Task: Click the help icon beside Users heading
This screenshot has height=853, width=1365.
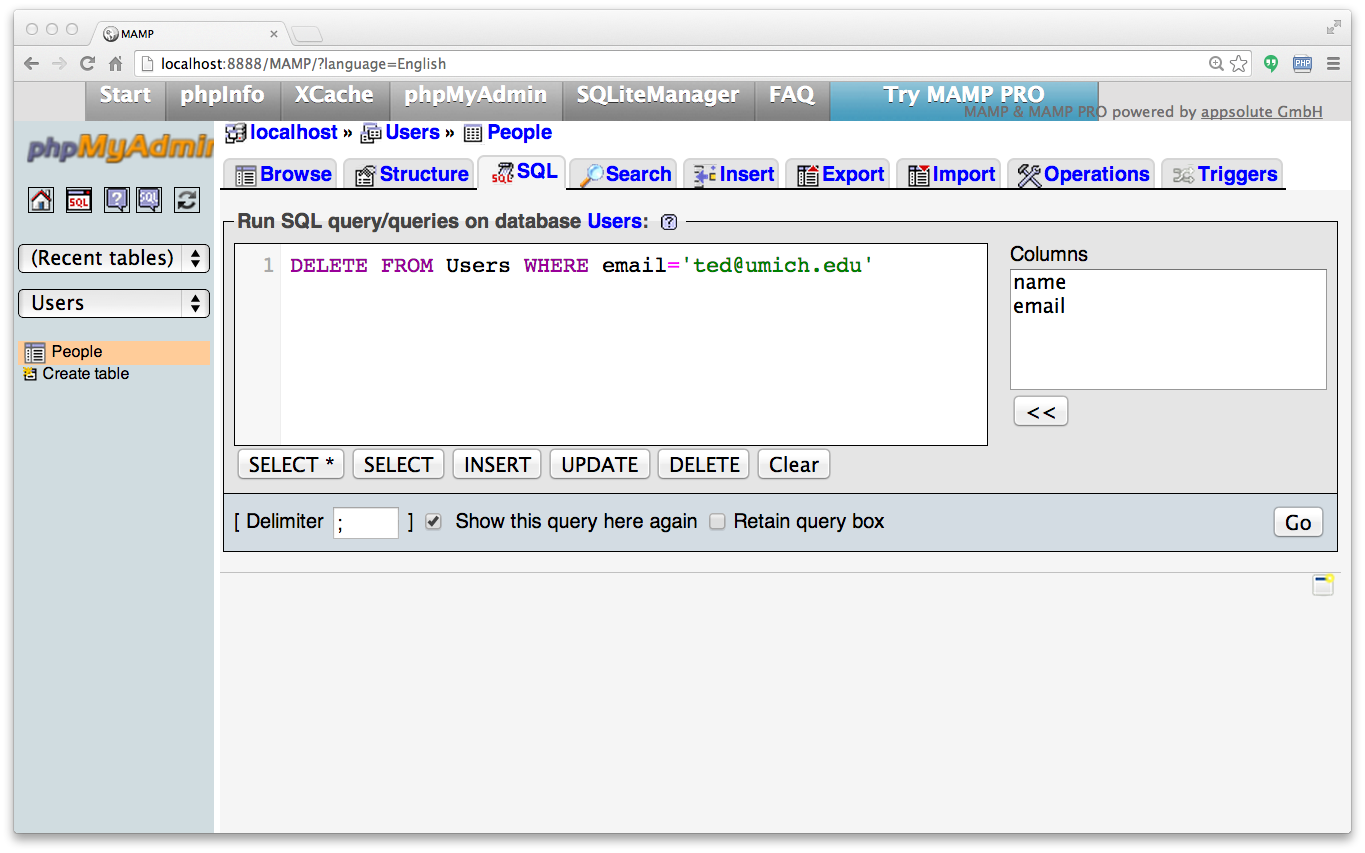Action: click(x=669, y=222)
